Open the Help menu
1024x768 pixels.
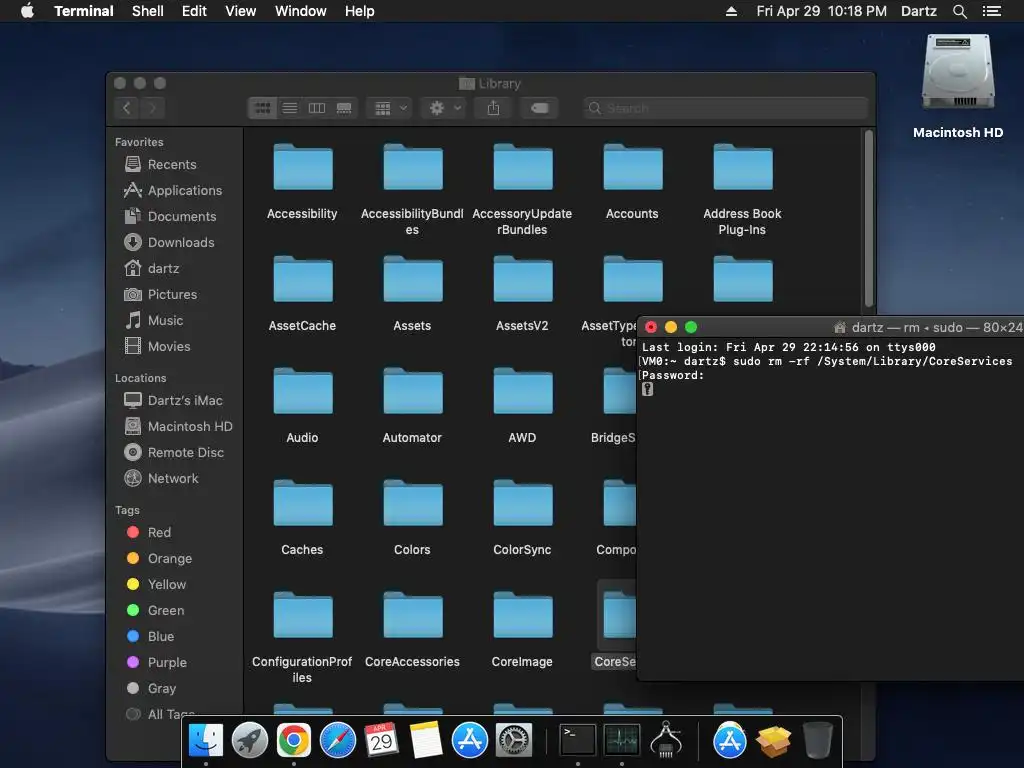click(360, 11)
